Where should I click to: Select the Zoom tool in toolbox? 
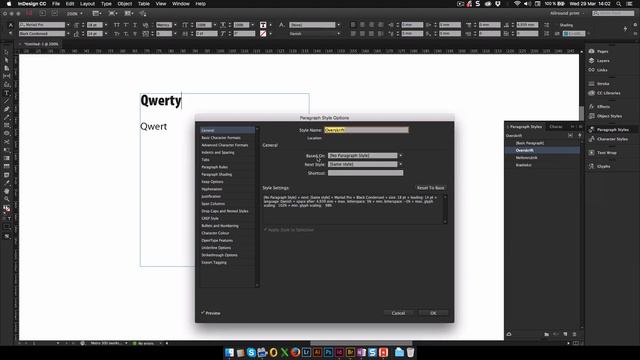point(7,199)
